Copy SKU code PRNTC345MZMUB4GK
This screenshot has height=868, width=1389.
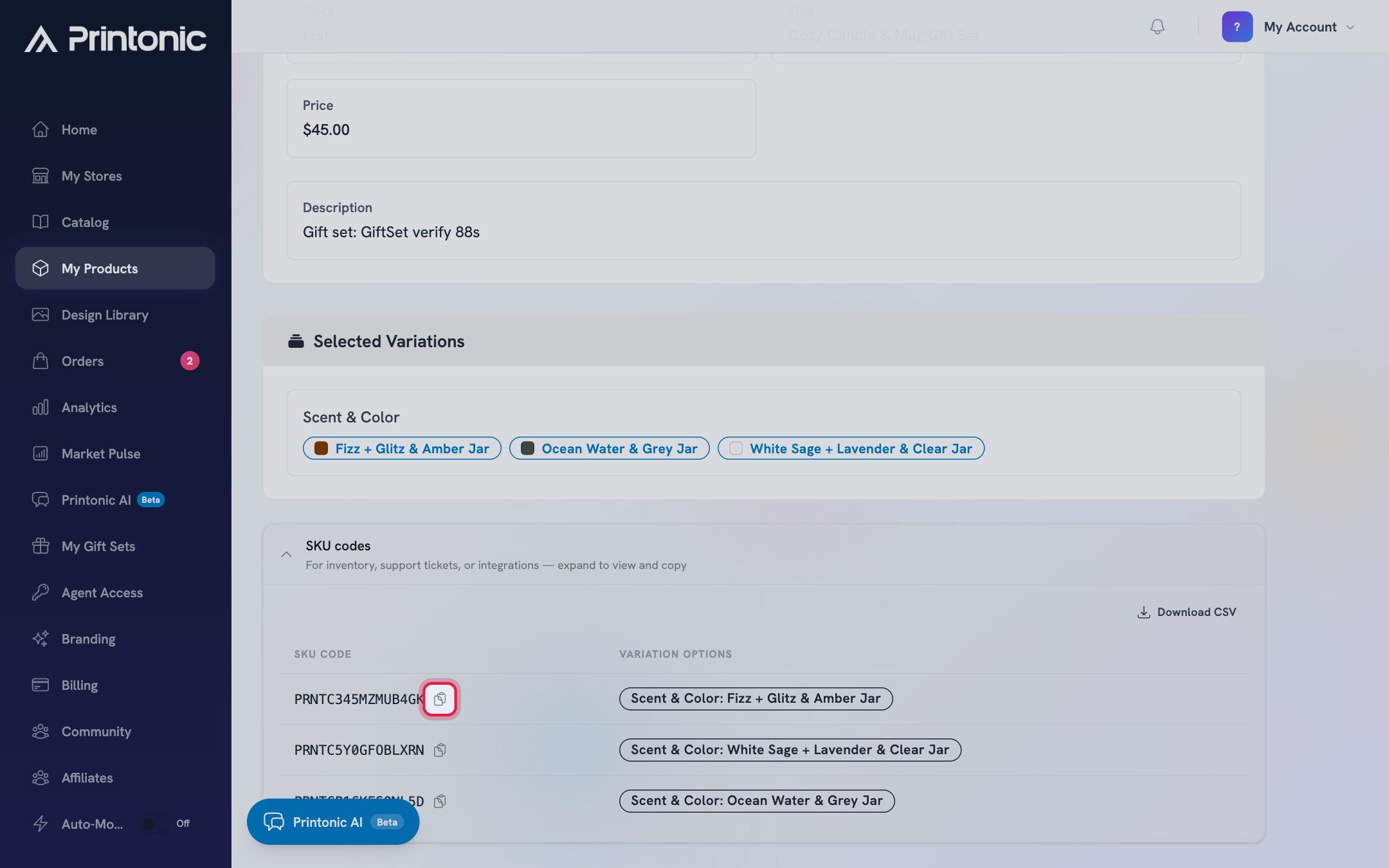click(440, 699)
